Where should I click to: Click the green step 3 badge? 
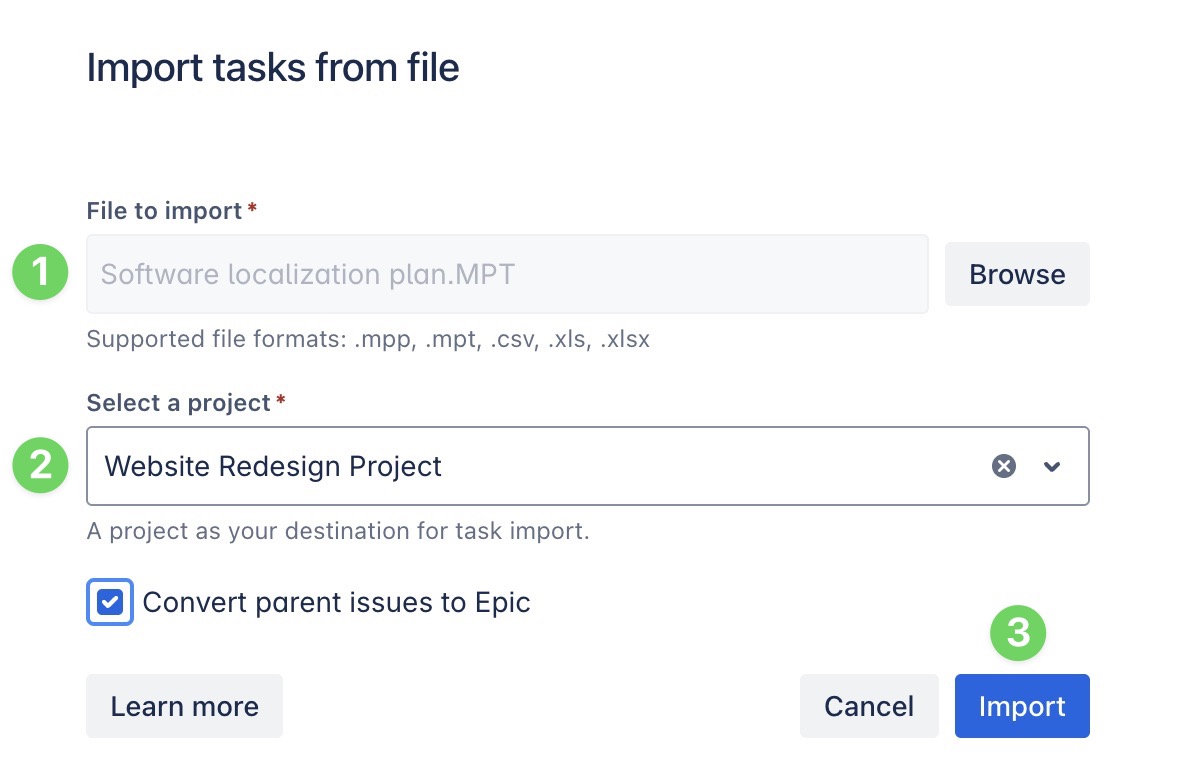(x=1017, y=633)
